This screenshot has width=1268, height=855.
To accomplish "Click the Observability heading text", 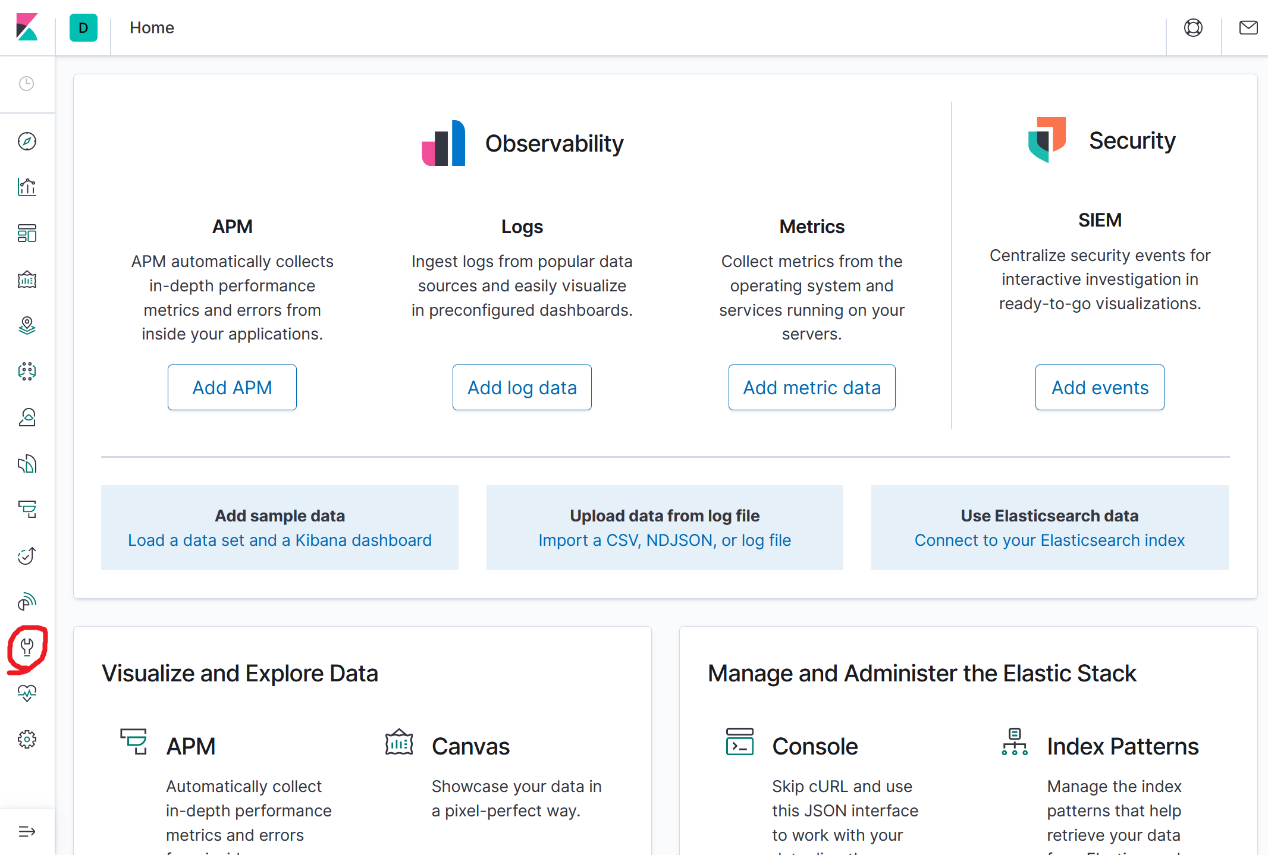I will click(554, 144).
